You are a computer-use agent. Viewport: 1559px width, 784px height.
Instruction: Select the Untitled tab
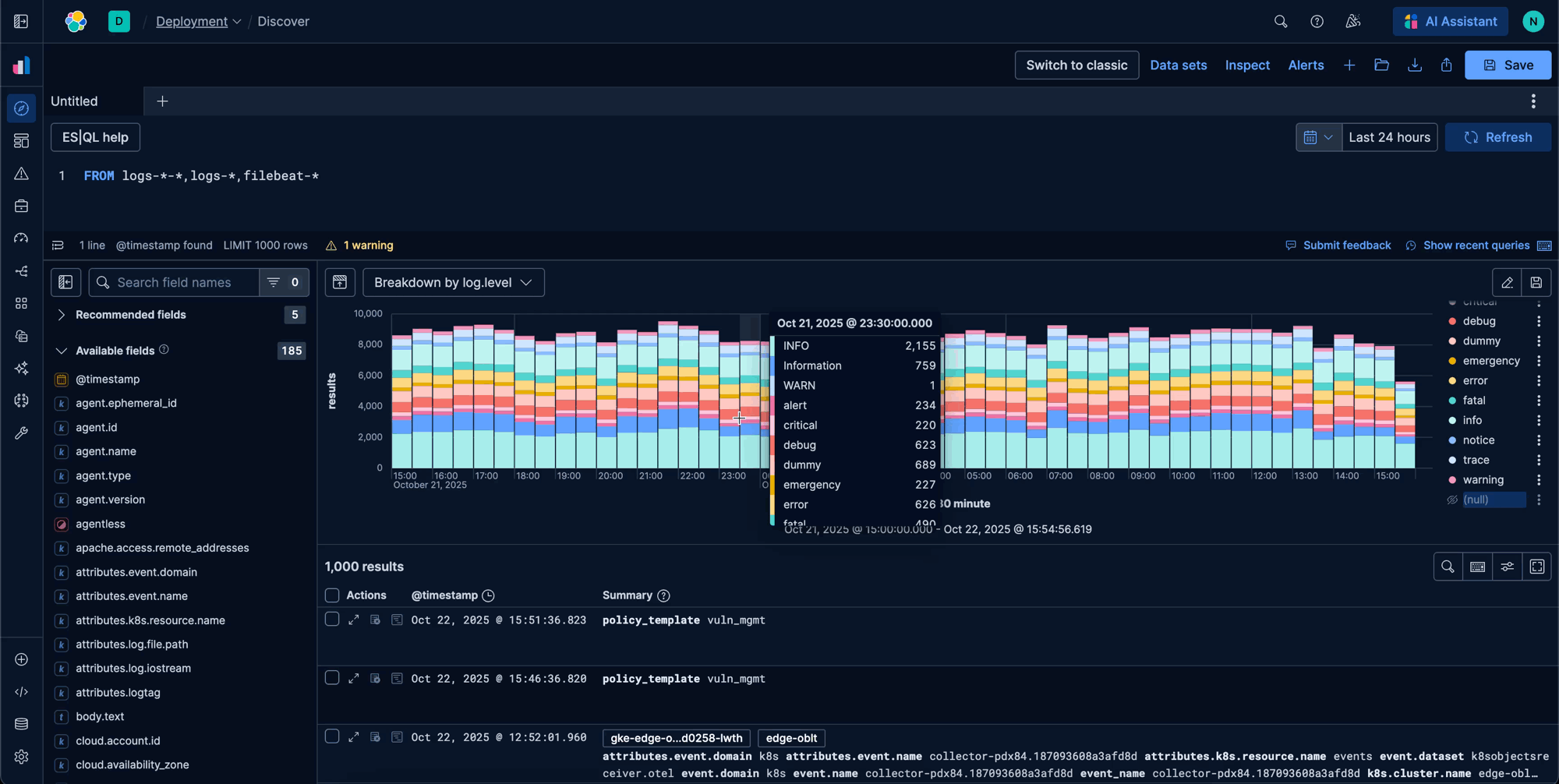(x=75, y=101)
